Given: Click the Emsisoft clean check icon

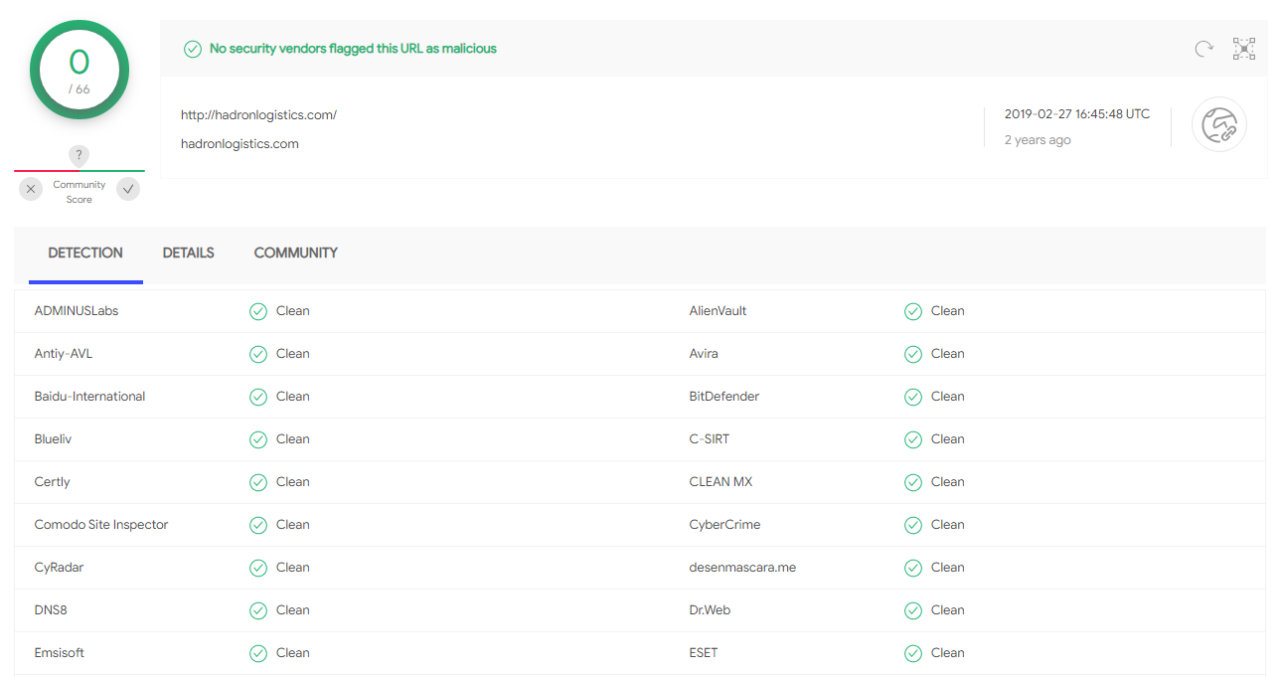Looking at the screenshot, I should 258,653.
